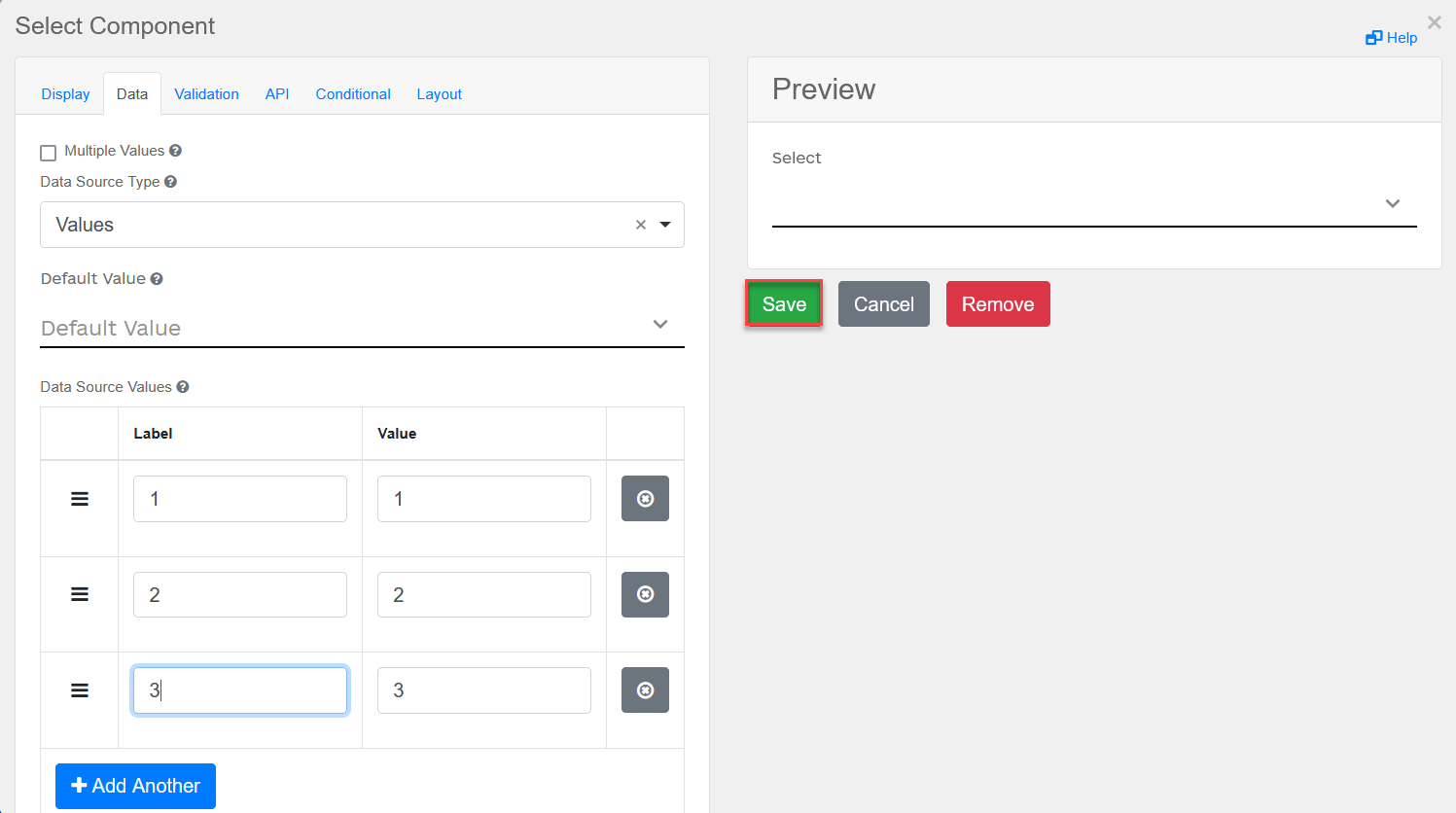Click the Value column header
Viewport: 1456px width, 813px height.
[397, 434]
